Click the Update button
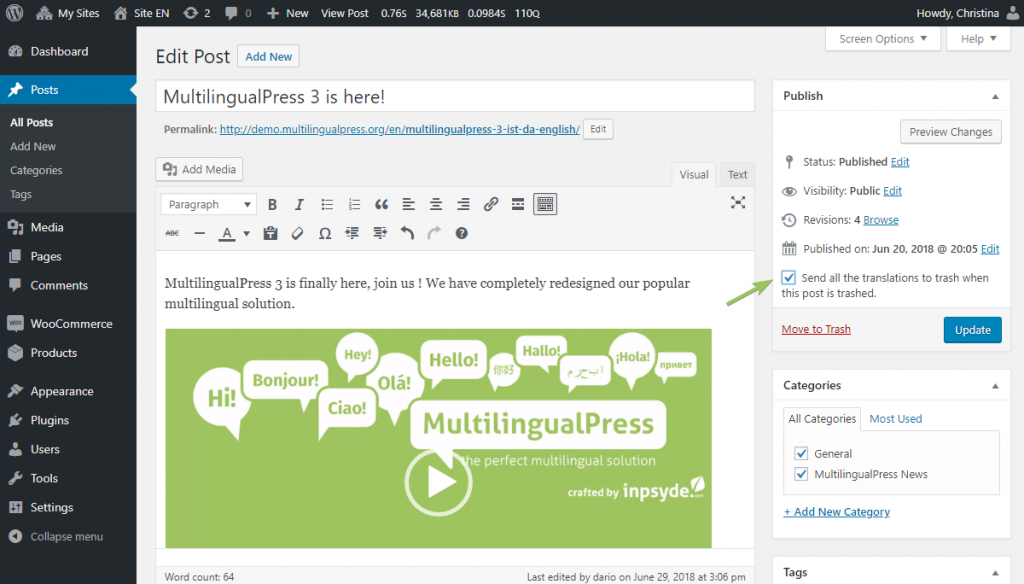Screen dimensions: 1024x584 [x=972, y=328]
